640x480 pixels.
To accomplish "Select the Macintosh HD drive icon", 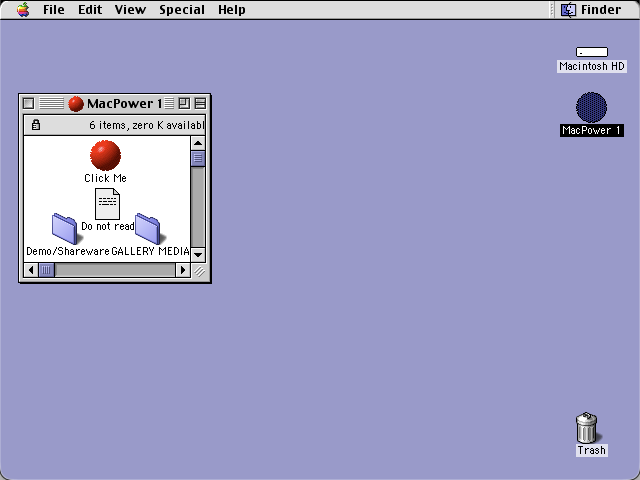I will tap(592, 52).
